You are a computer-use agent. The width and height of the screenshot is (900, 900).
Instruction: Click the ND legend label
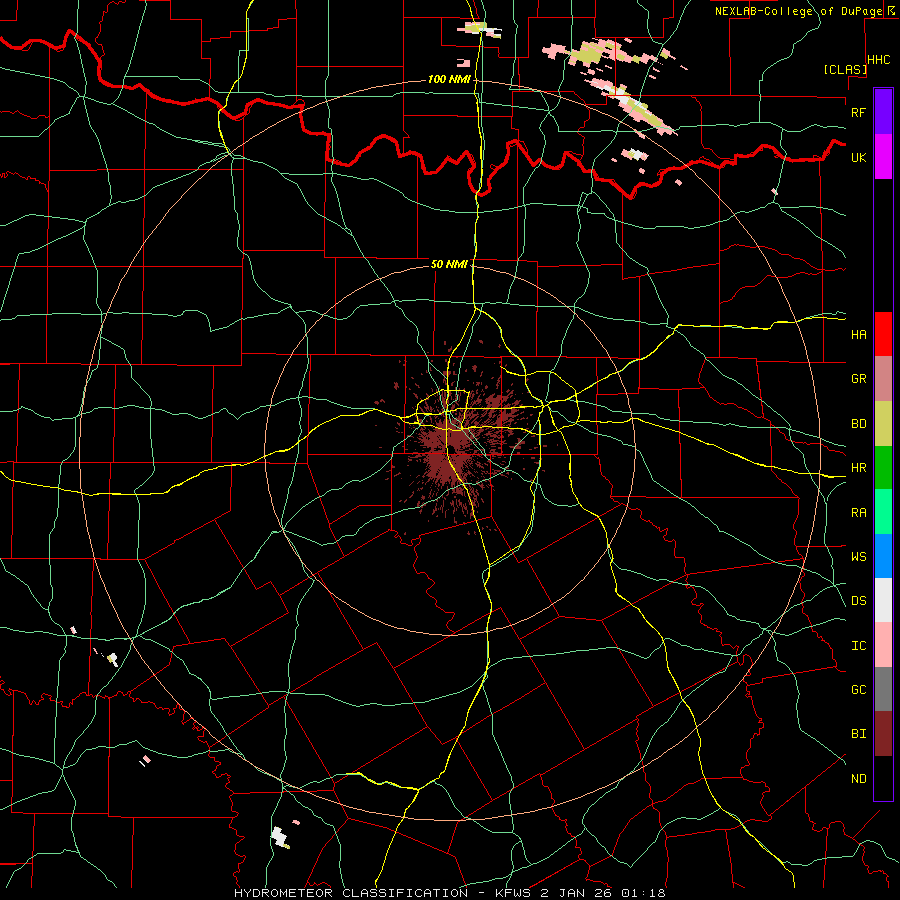(x=858, y=779)
